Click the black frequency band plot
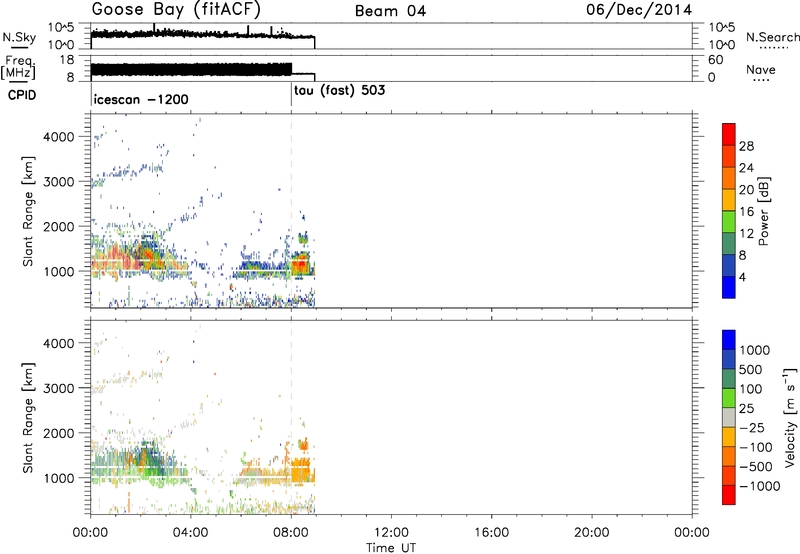This screenshot has height=554, width=800. coord(191,69)
